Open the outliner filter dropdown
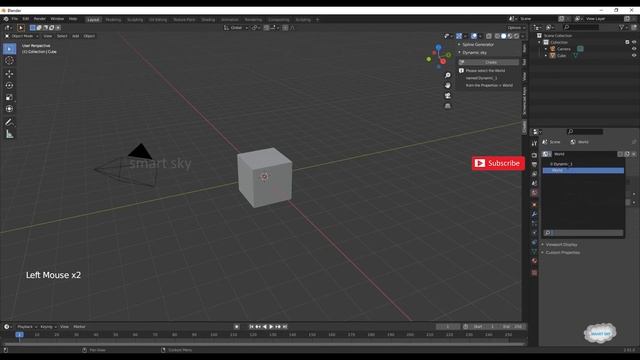Viewport: 640px width, 360px height. (623, 27)
